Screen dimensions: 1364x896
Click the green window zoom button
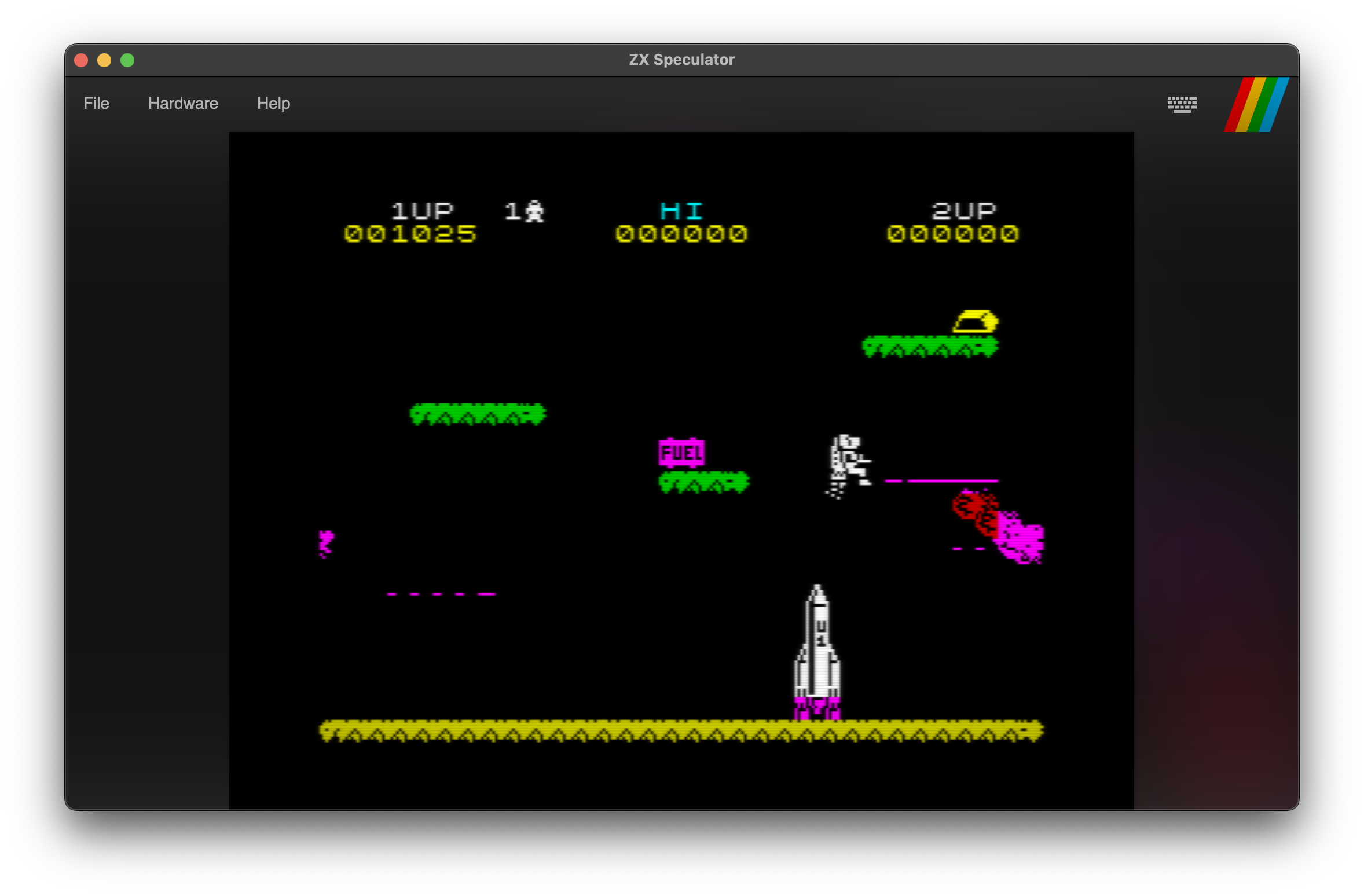(127, 60)
